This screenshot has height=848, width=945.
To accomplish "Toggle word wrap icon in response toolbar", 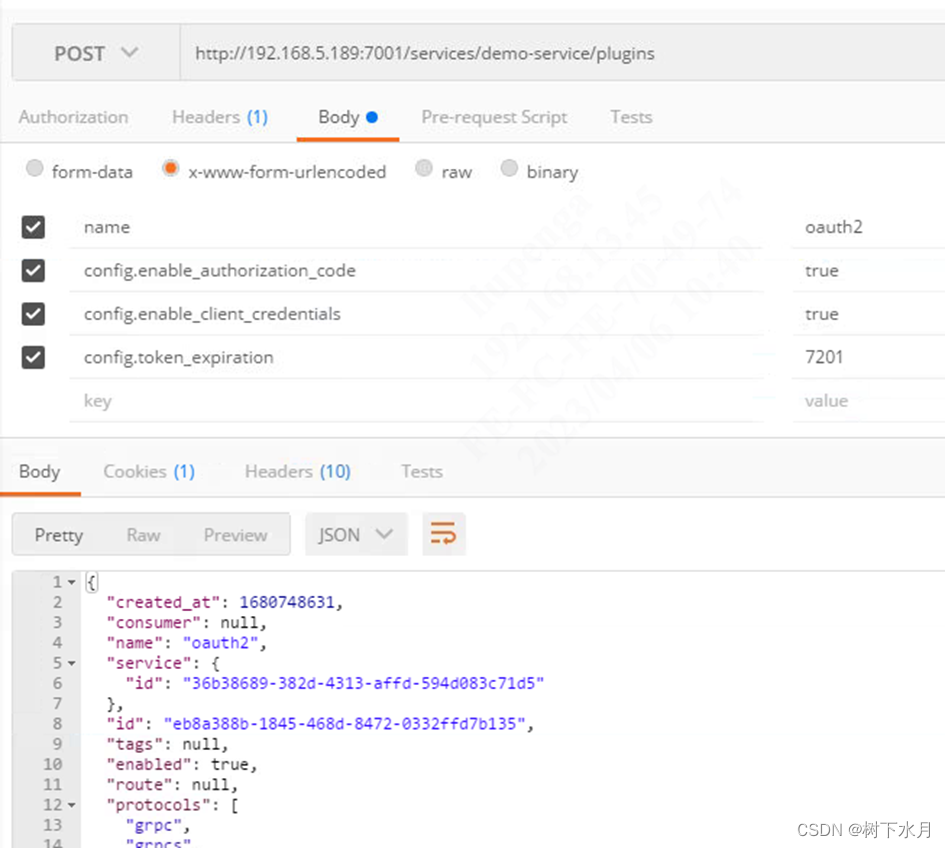I will (x=444, y=534).
